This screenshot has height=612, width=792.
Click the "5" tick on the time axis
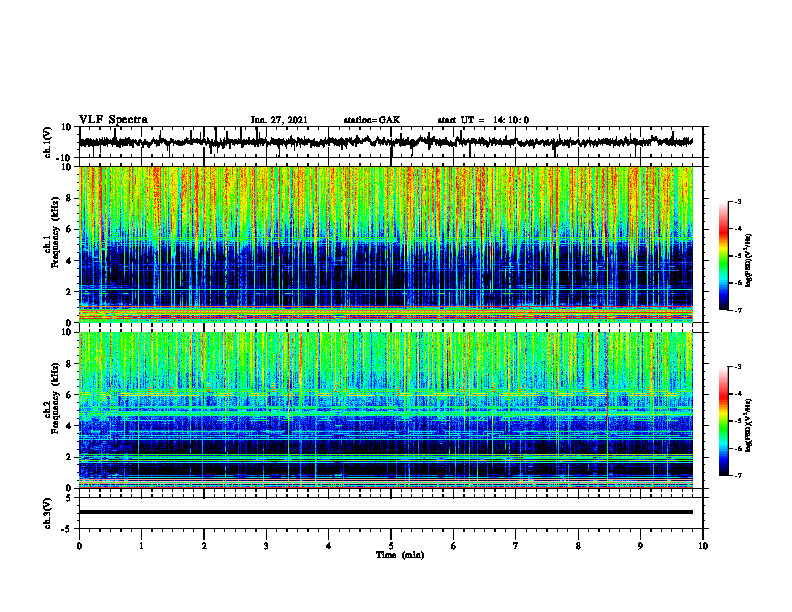391,546
